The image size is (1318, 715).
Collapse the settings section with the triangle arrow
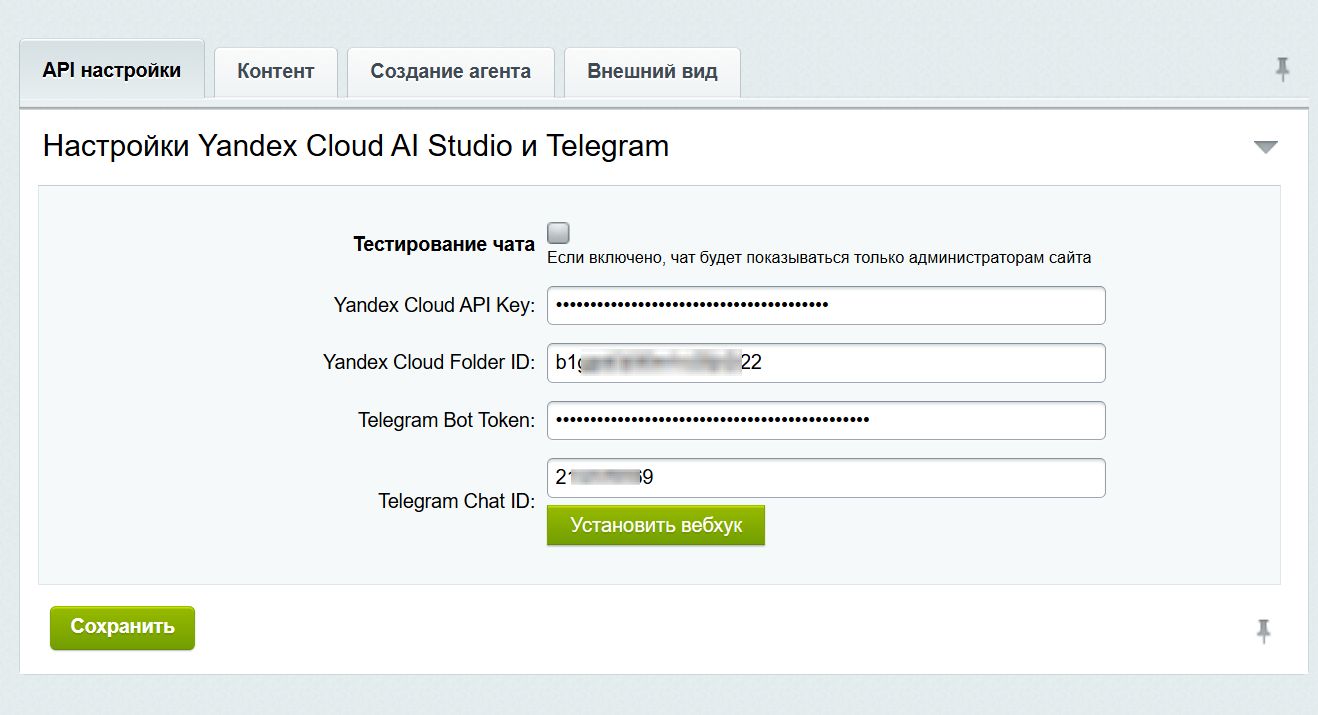[x=1265, y=147]
